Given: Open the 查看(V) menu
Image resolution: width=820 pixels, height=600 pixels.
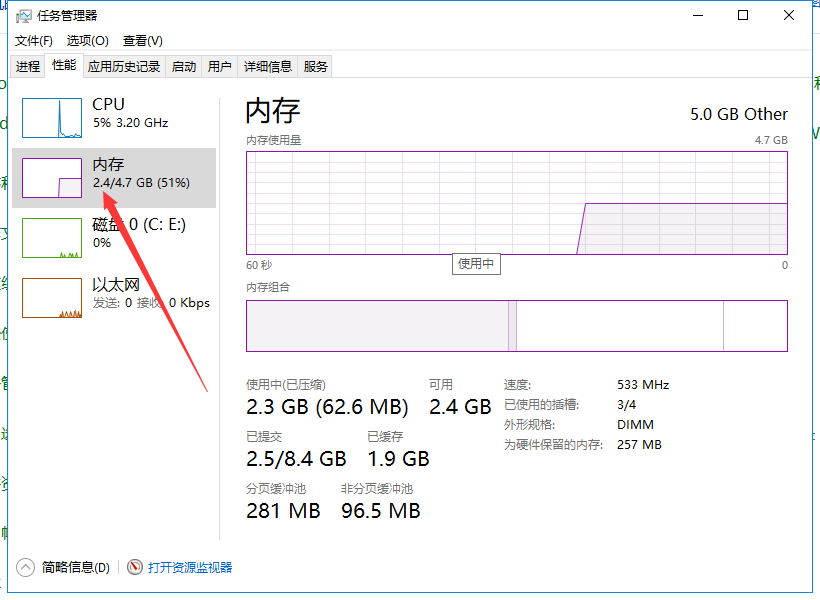Looking at the screenshot, I should (x=142, y=41).
